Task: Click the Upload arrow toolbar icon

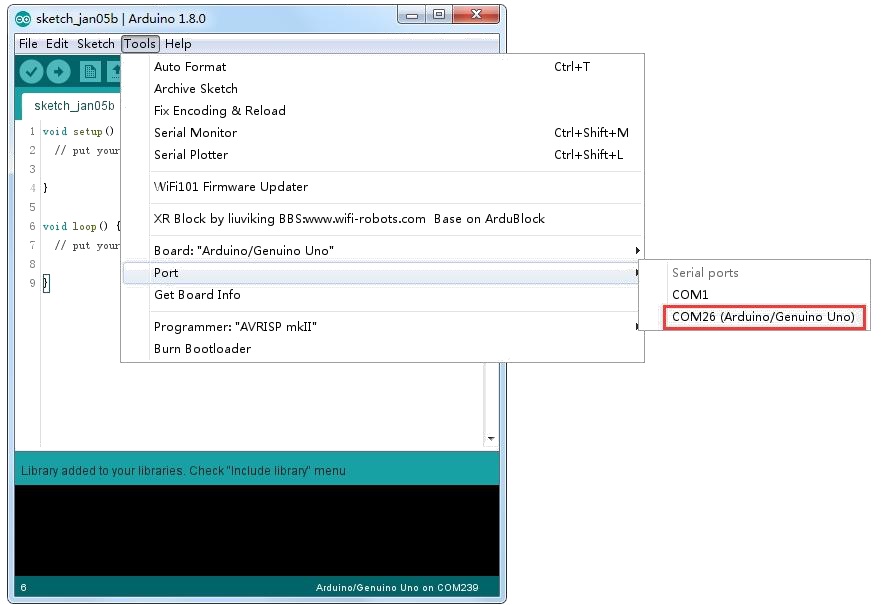Action: pos(58,72)
